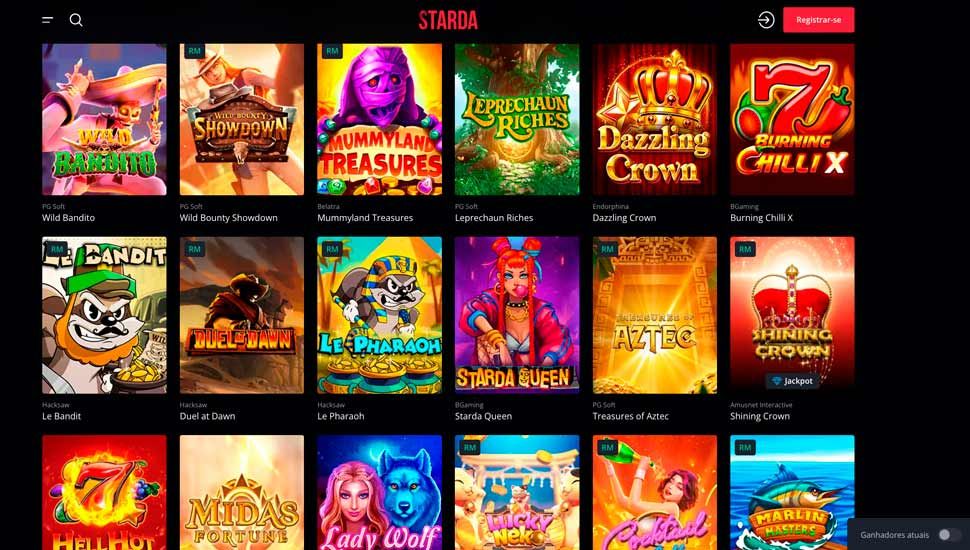Click the RM badge on Wild Bounty Showdown
This screenshot has width=970, height=550.
194,51
